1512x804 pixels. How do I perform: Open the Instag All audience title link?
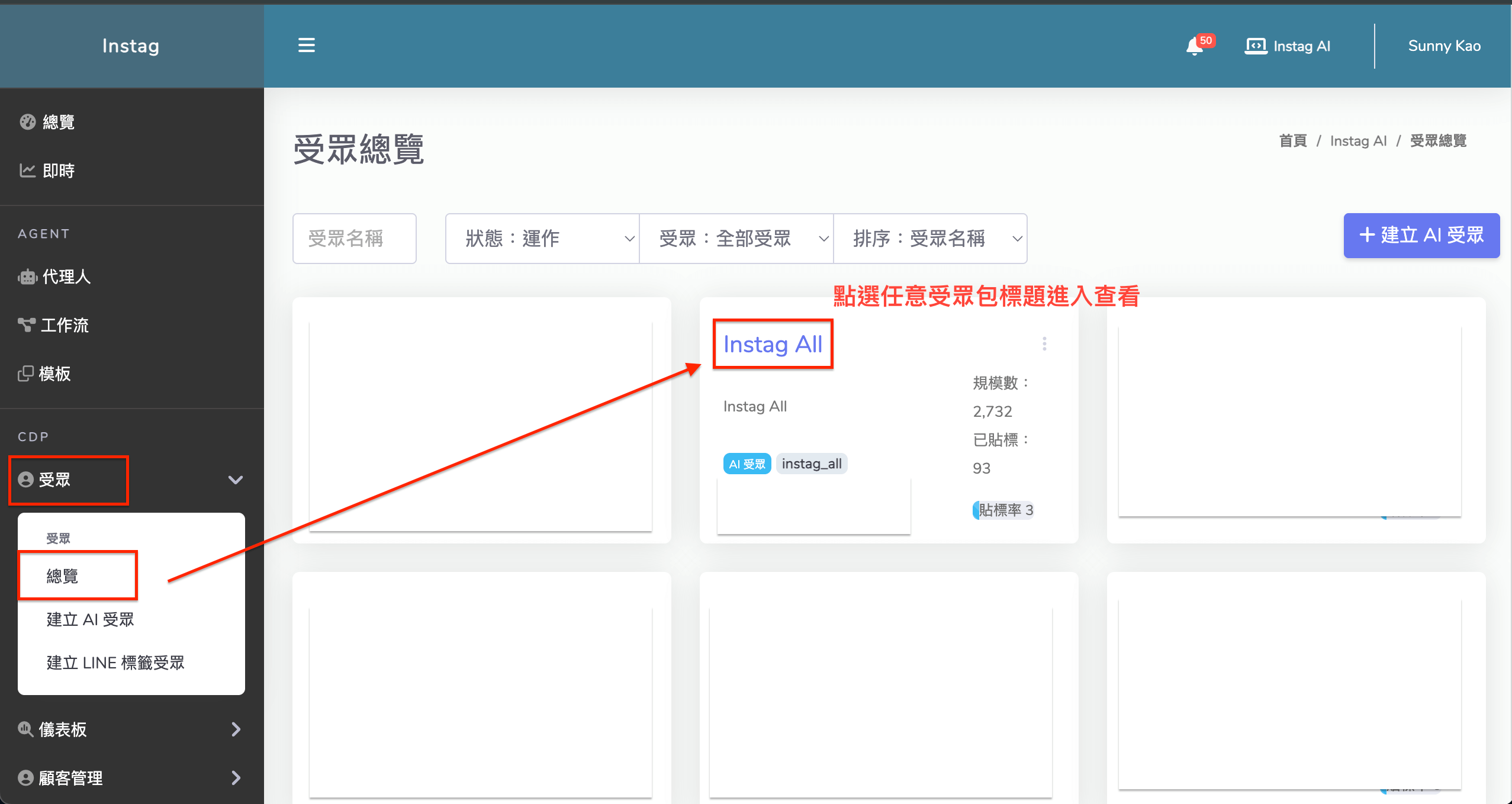(x=773, y=345)
